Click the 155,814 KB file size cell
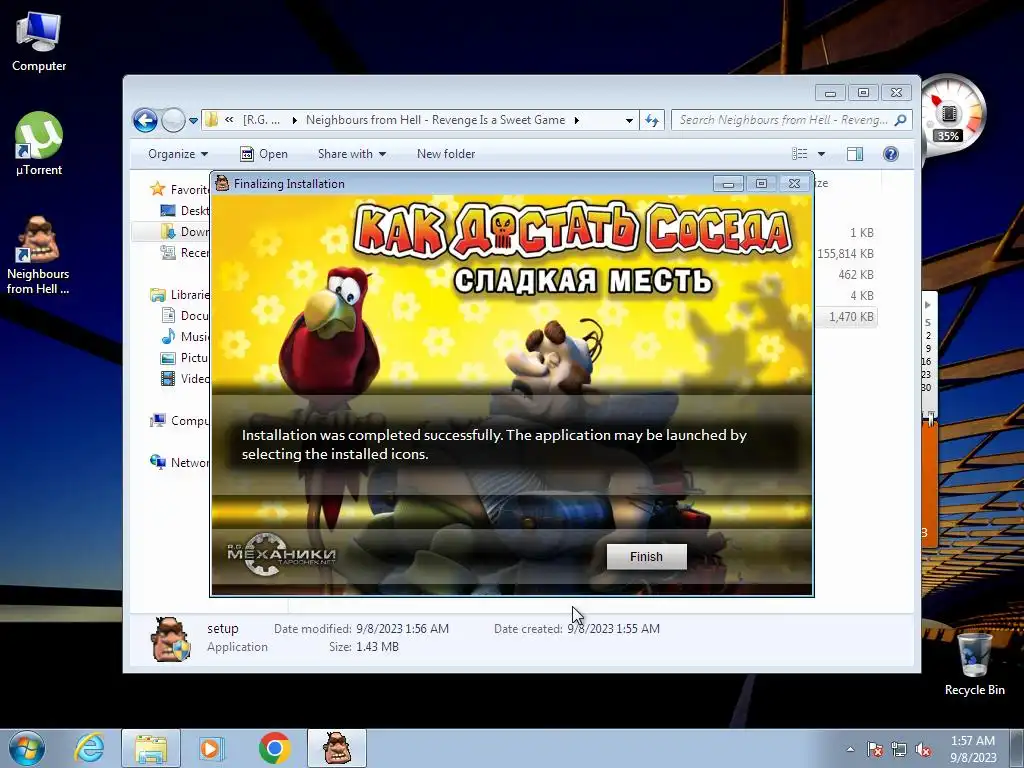This screenshot has width=1024, height=768. point(845,253)
